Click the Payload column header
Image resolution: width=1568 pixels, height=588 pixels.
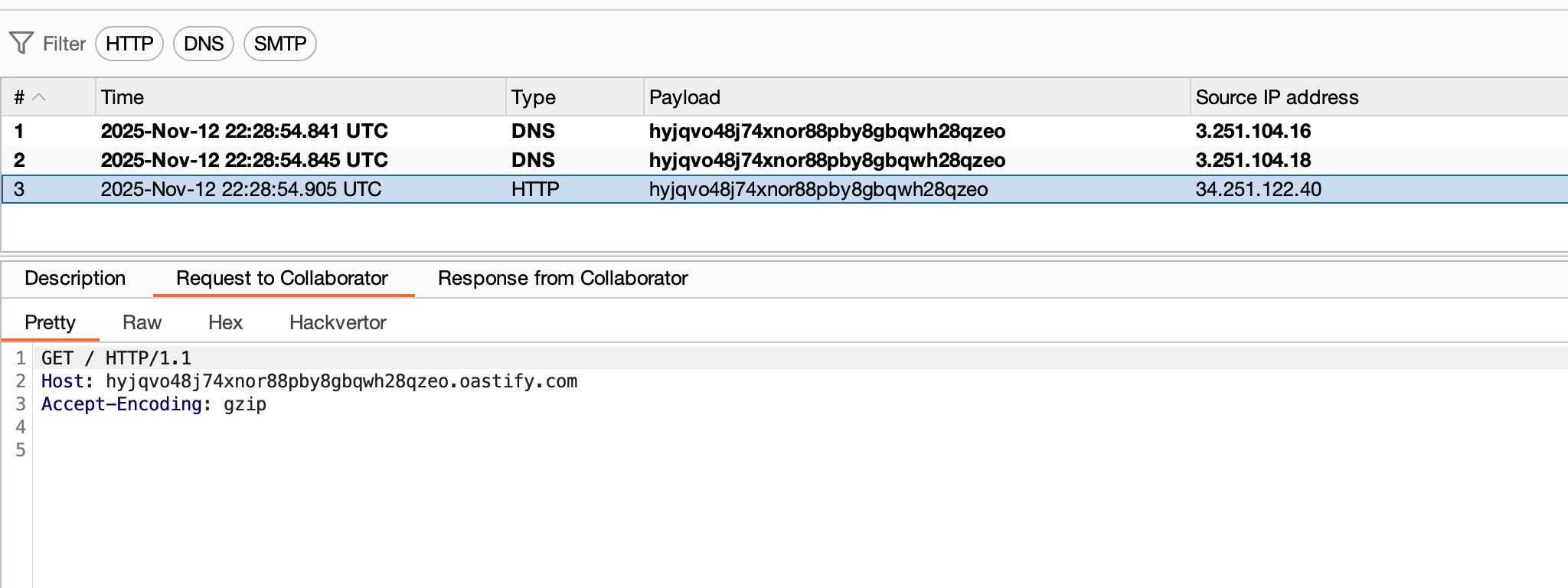(x=684, y=97)
